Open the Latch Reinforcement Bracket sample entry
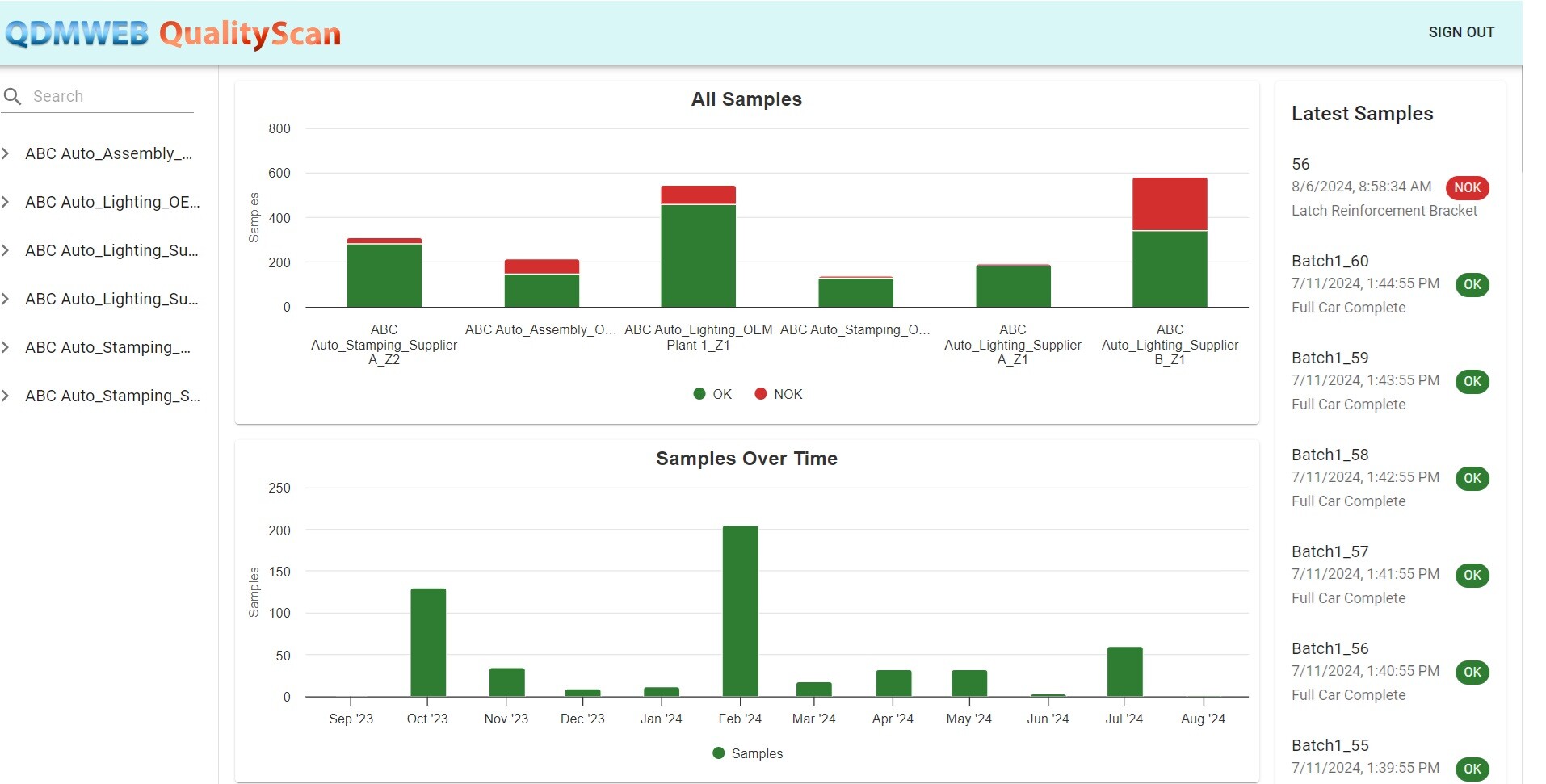 click(x=1384, y=211)
